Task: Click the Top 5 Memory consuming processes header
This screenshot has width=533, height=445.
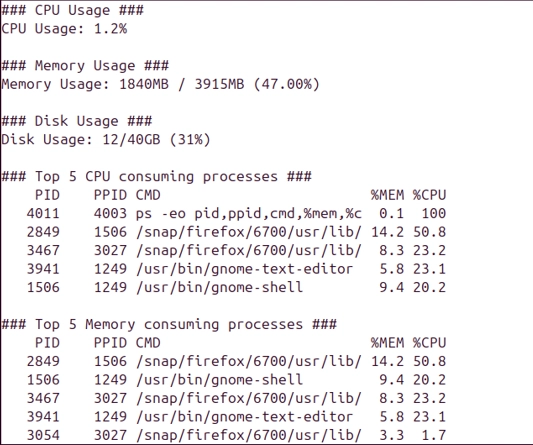Action: coord(169,324)
